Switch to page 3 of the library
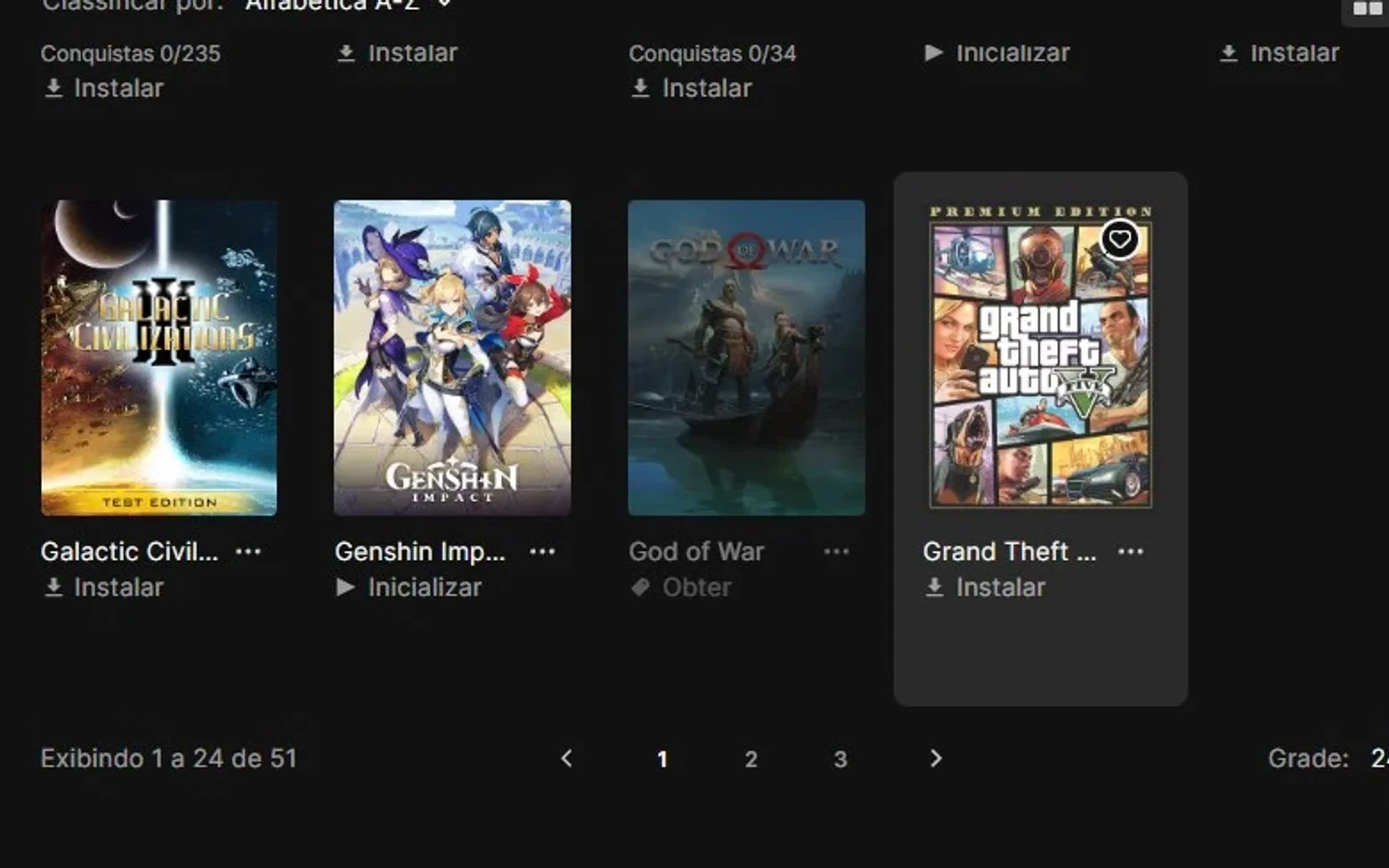 [x=841, y=759]
